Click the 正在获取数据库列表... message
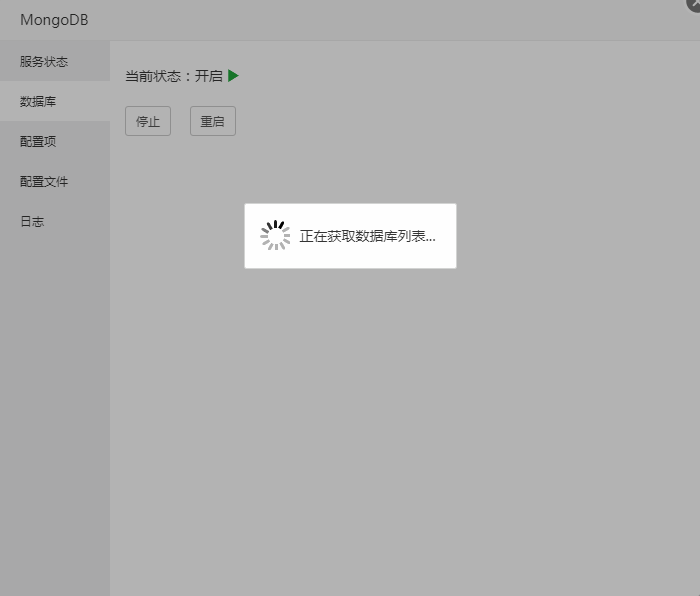This screenshot has width=700, height=596. (x=367, y=236)
